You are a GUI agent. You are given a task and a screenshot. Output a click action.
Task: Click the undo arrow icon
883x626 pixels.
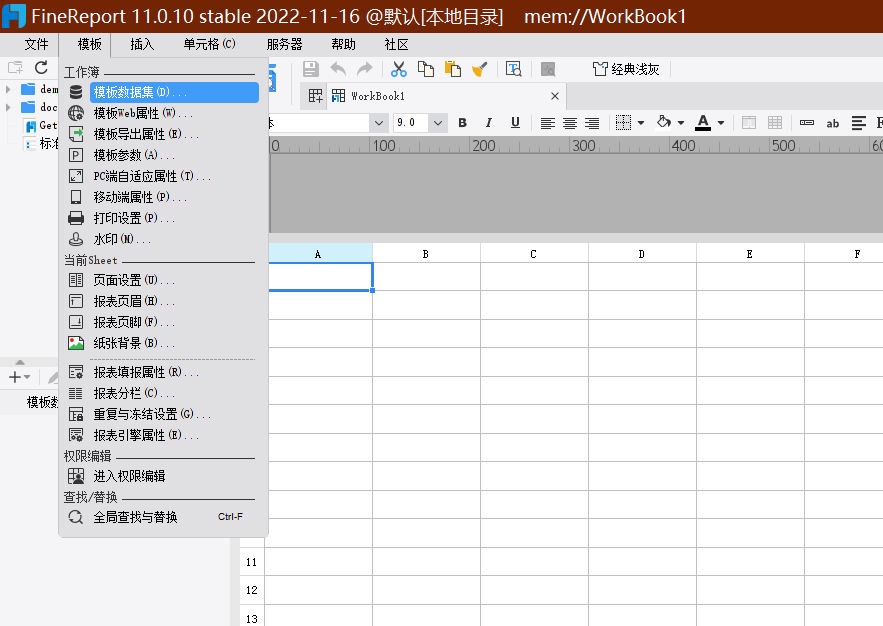(x=338, y=69)
